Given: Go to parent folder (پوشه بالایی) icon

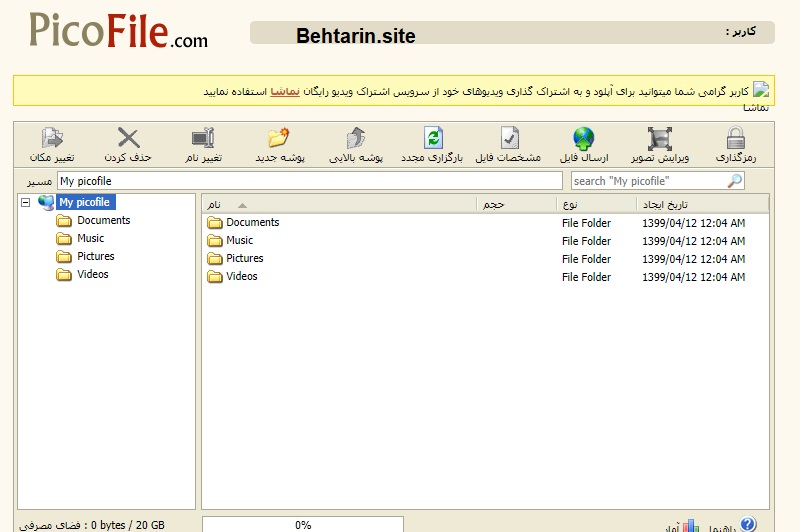Looking at the screenshot, I should pyautogui.click(x=356, y=138).
